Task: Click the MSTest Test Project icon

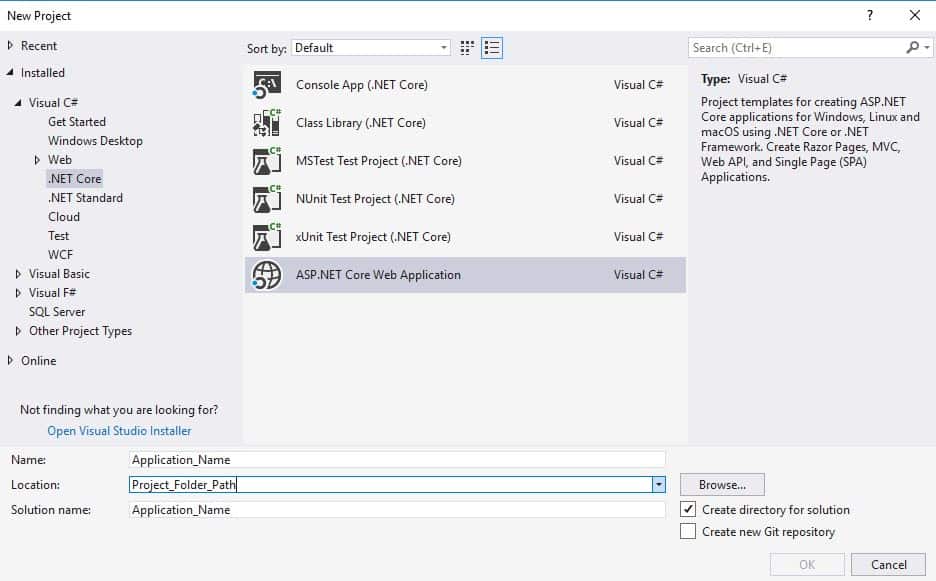Action: tap(267, 161)
